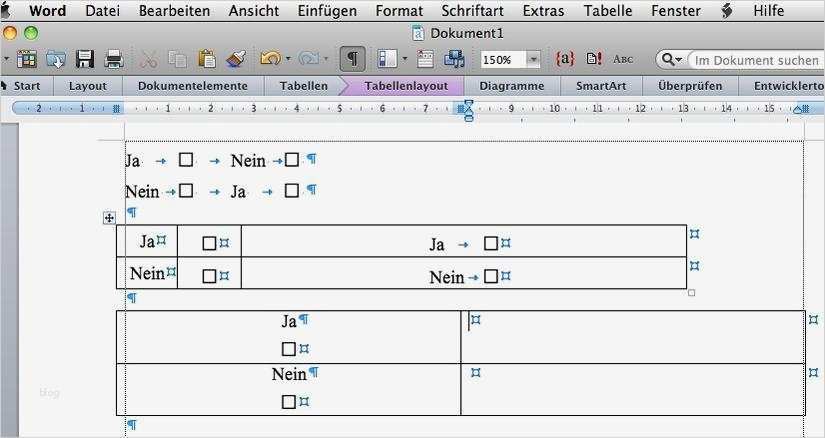The image size is (825, 438).
Task: Open the 150% zoom dropdown
Action: 533,60
